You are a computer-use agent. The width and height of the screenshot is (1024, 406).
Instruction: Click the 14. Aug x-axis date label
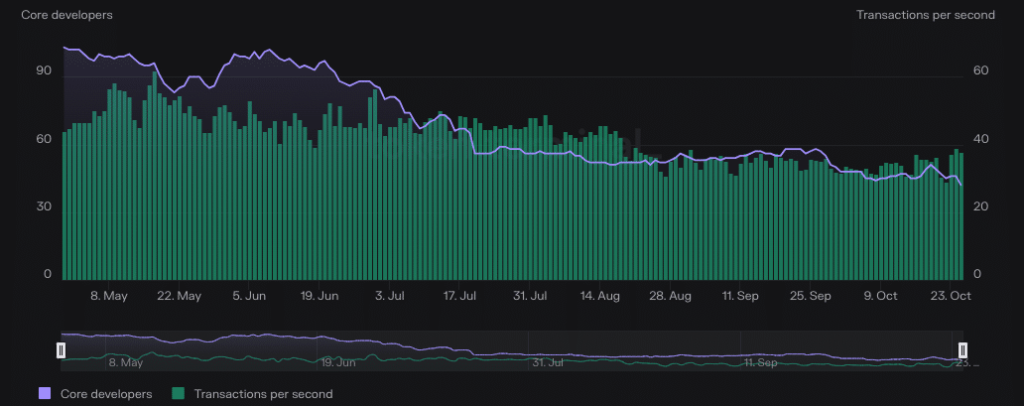coord(600,296)
